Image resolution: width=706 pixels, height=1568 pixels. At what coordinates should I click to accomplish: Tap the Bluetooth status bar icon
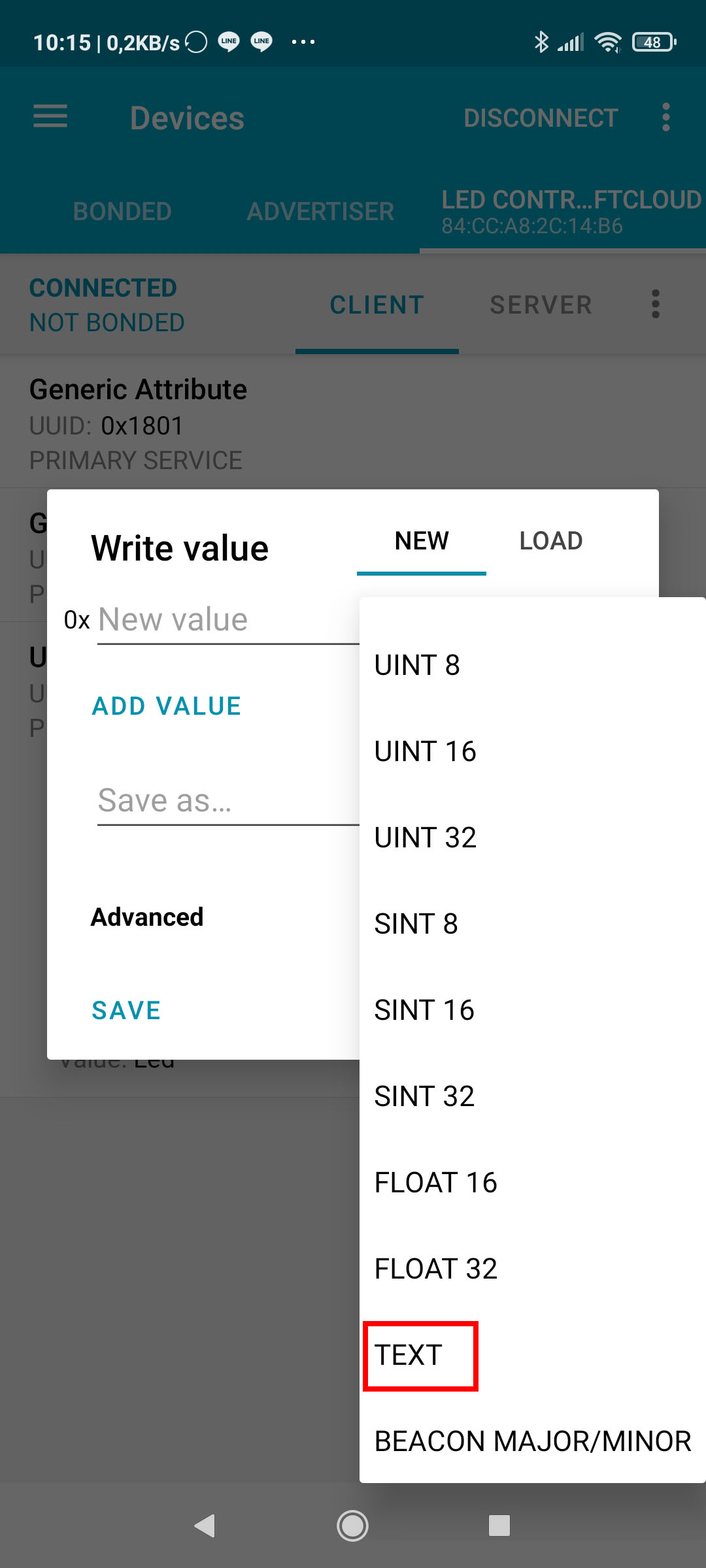point(541,42)
